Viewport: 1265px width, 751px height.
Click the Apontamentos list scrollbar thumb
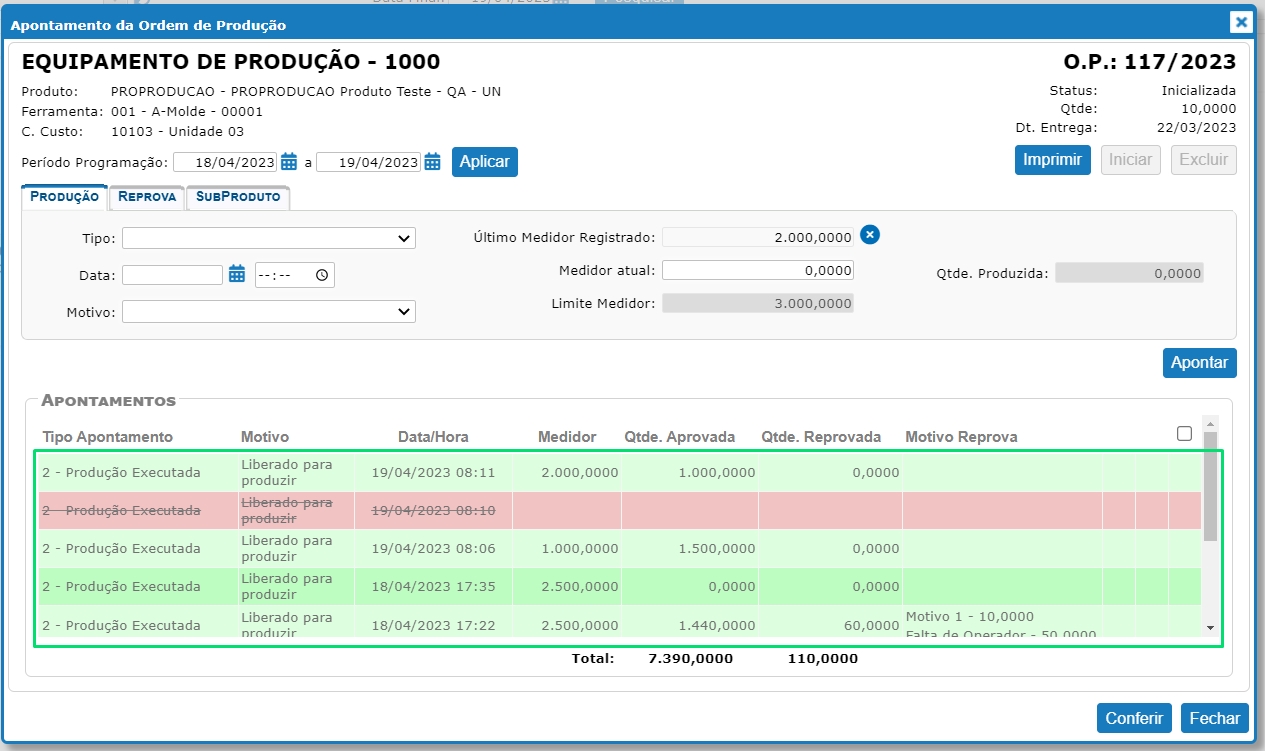[x=1210, y=487]
